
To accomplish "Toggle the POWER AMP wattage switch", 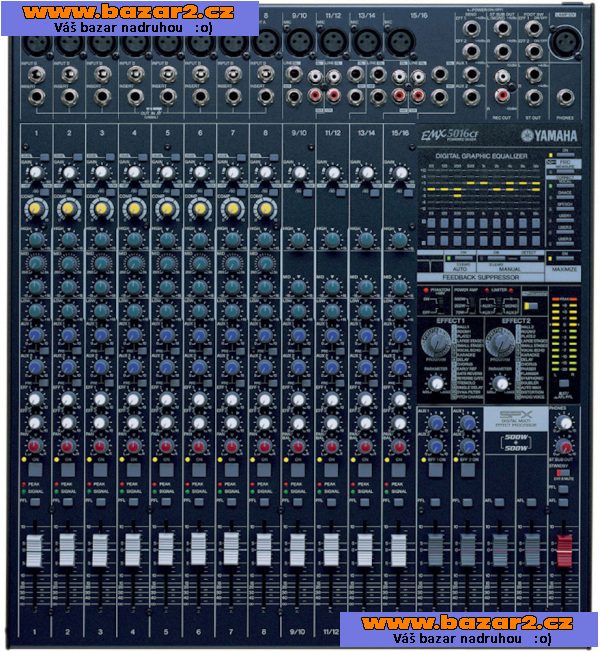I will pos(472,305).
